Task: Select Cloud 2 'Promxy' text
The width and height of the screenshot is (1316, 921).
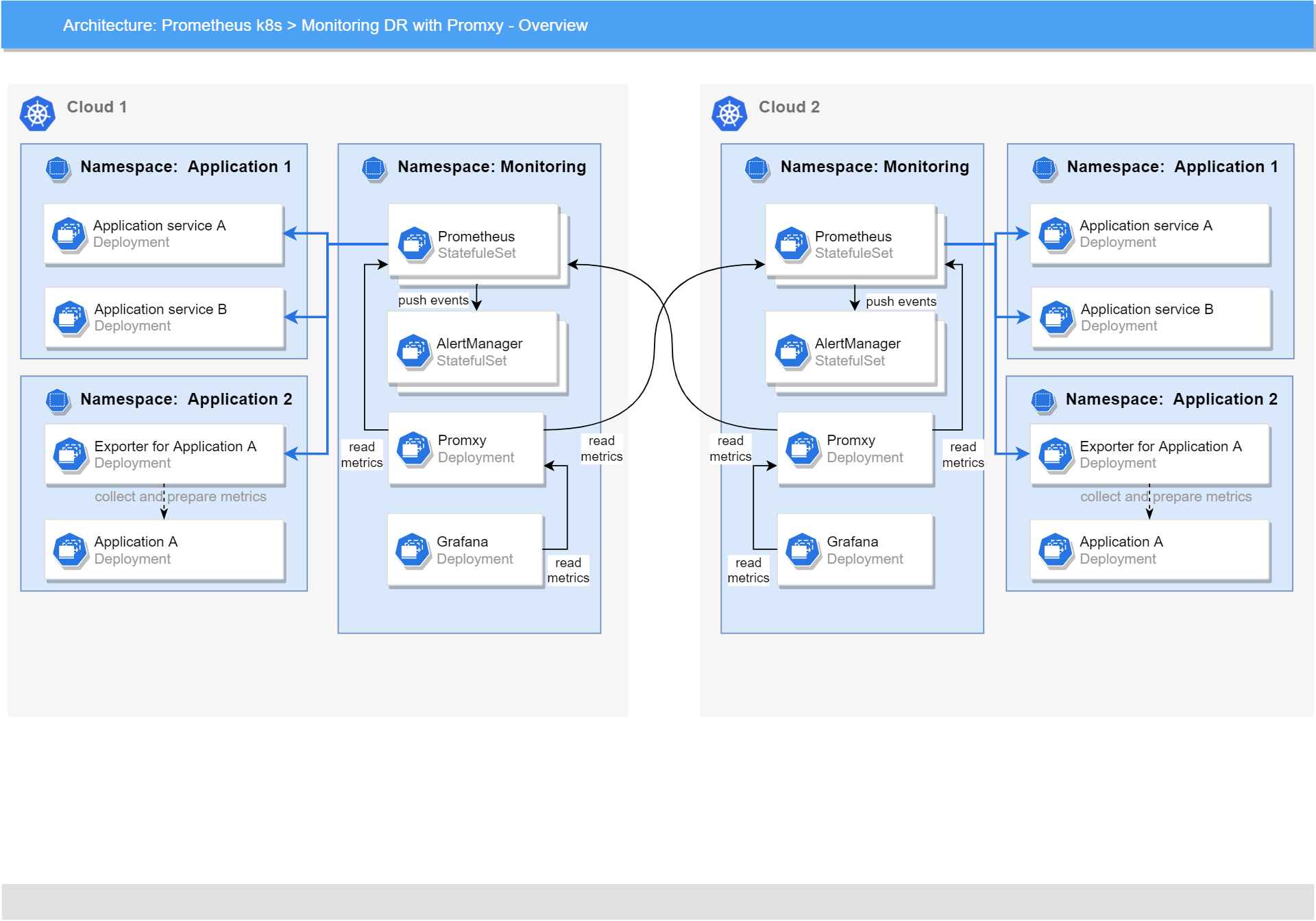Action: pyautogui.click(x=851, y=440)
